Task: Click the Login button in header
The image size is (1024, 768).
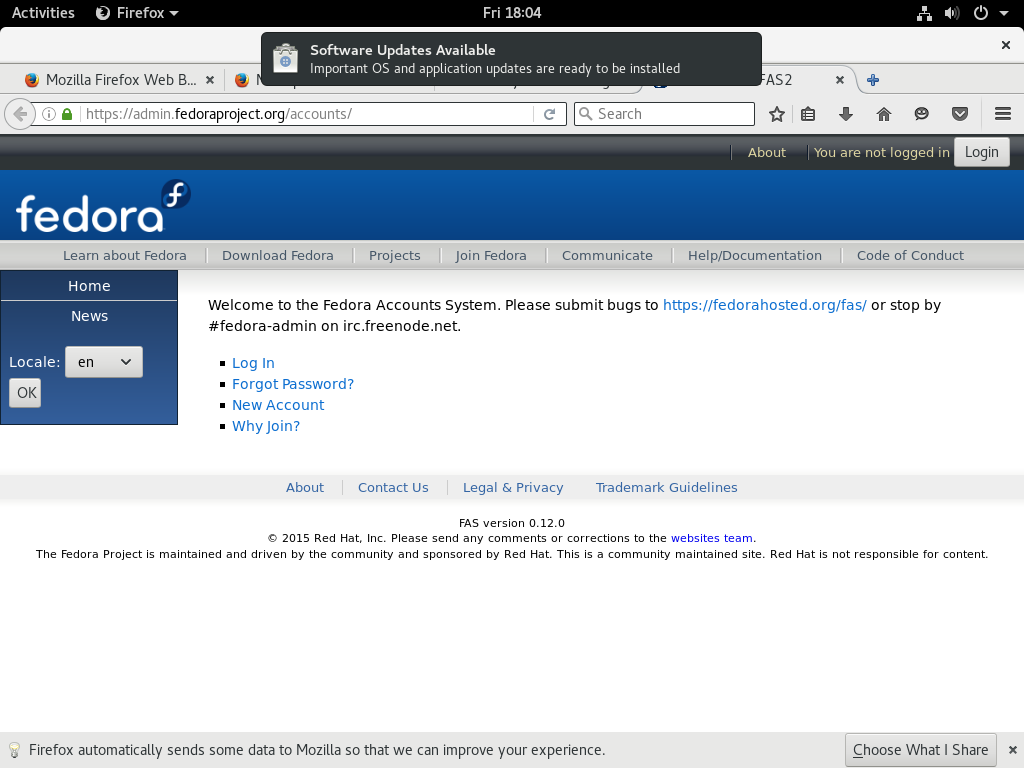Action: click(x=982, y=152)
